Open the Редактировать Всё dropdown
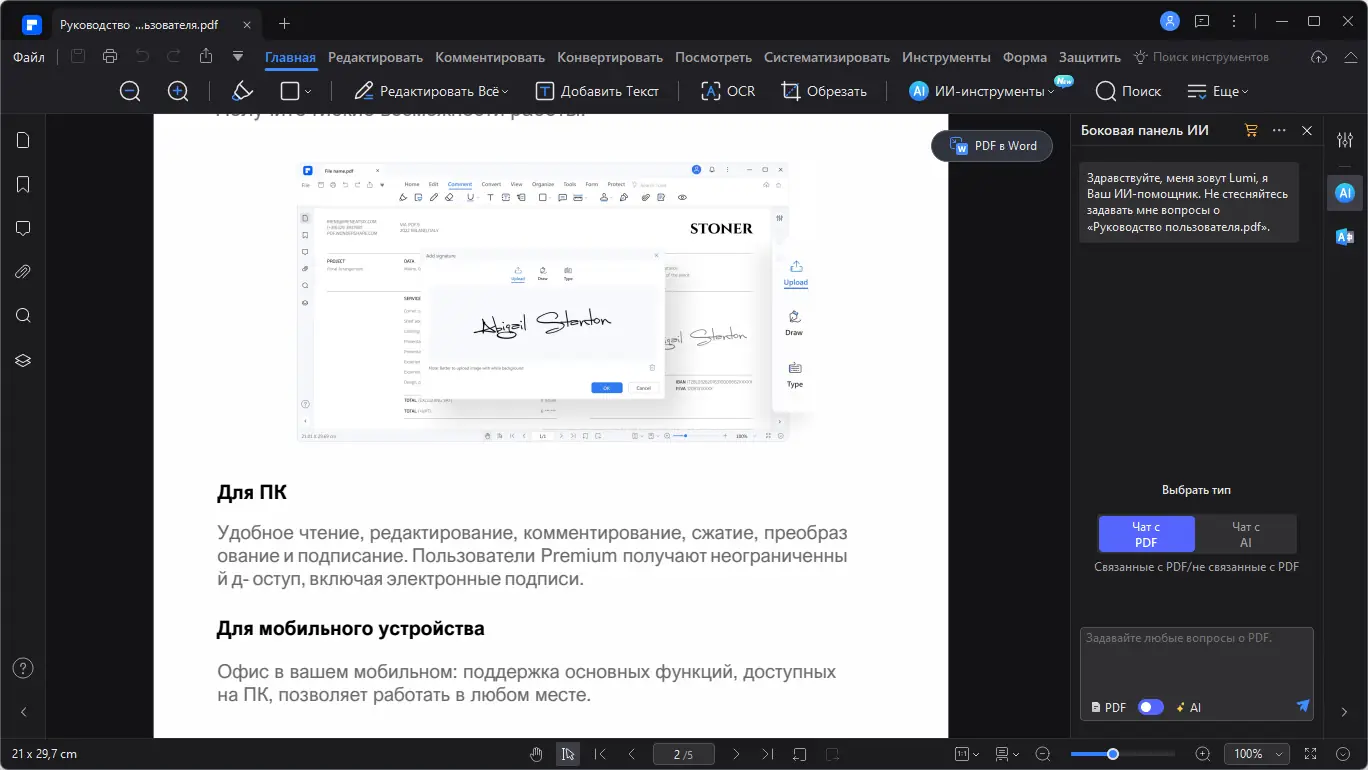The width and height of the screenshot is (1368, 770). point(432,91)
